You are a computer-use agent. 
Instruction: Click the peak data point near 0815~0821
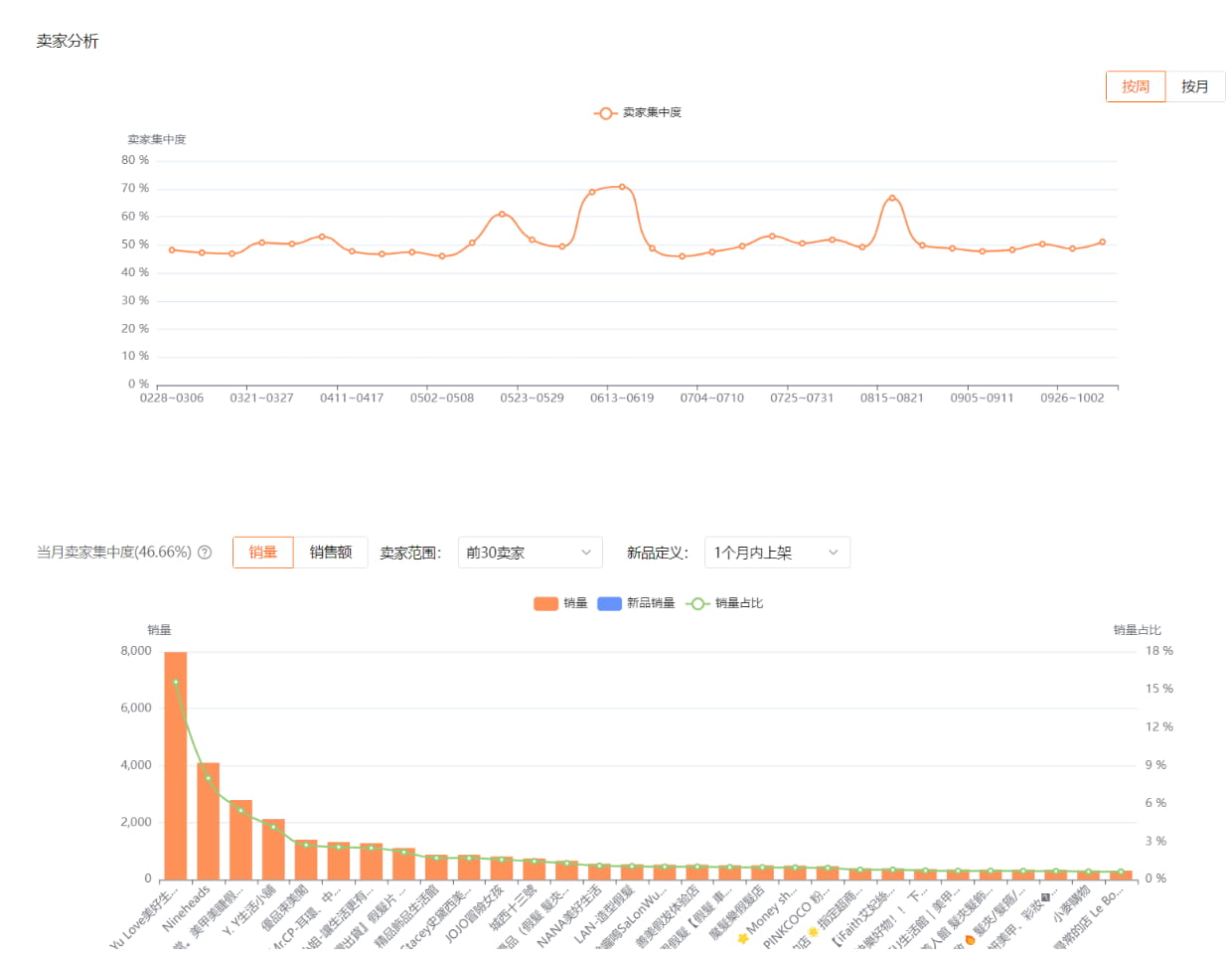(892, 198)
